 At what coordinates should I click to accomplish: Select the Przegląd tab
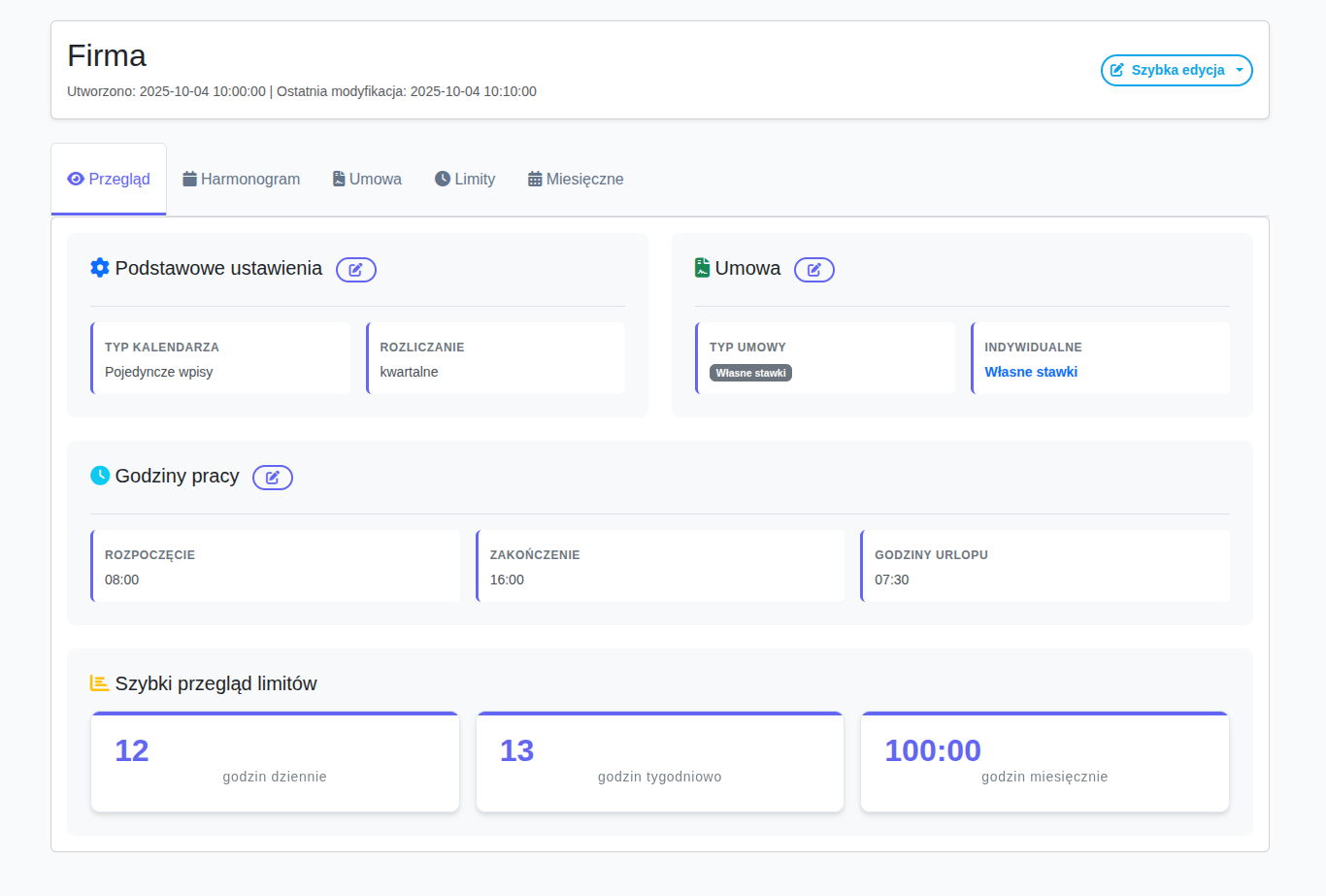109,180
